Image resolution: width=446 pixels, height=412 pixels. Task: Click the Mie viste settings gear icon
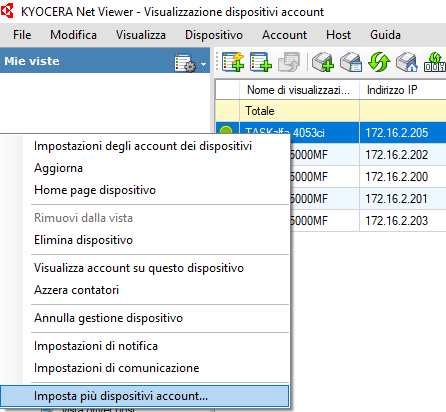pyautogui.click(x=185, y=62)
